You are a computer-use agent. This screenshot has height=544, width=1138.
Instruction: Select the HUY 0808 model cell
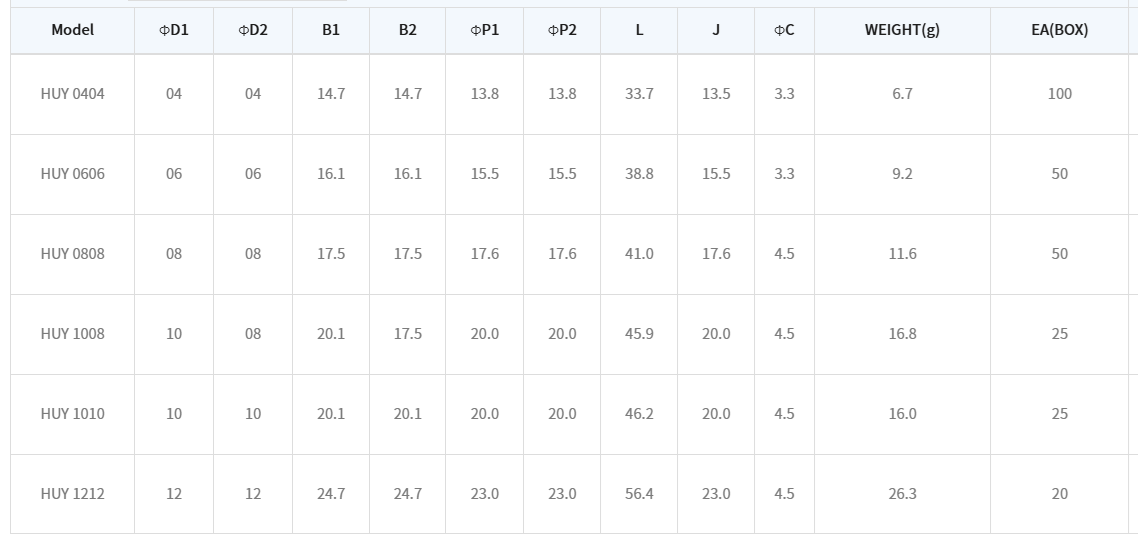pos(72,254)
